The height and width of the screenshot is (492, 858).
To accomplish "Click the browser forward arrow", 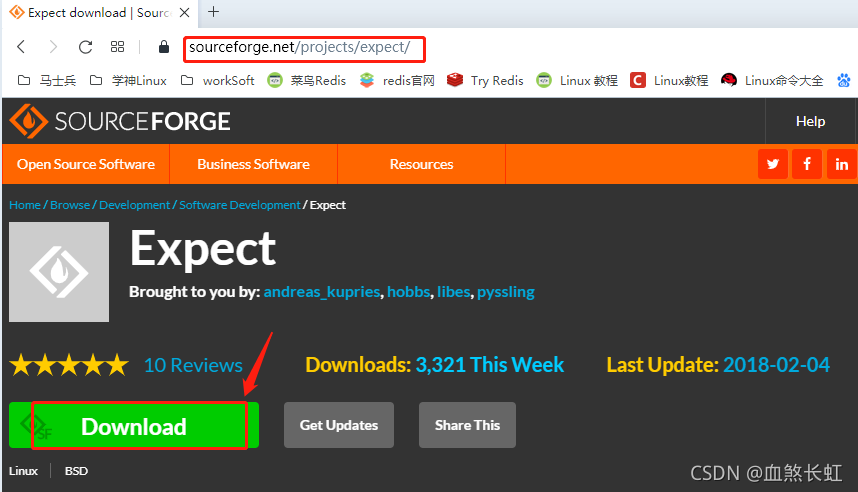I will point(53,47).
